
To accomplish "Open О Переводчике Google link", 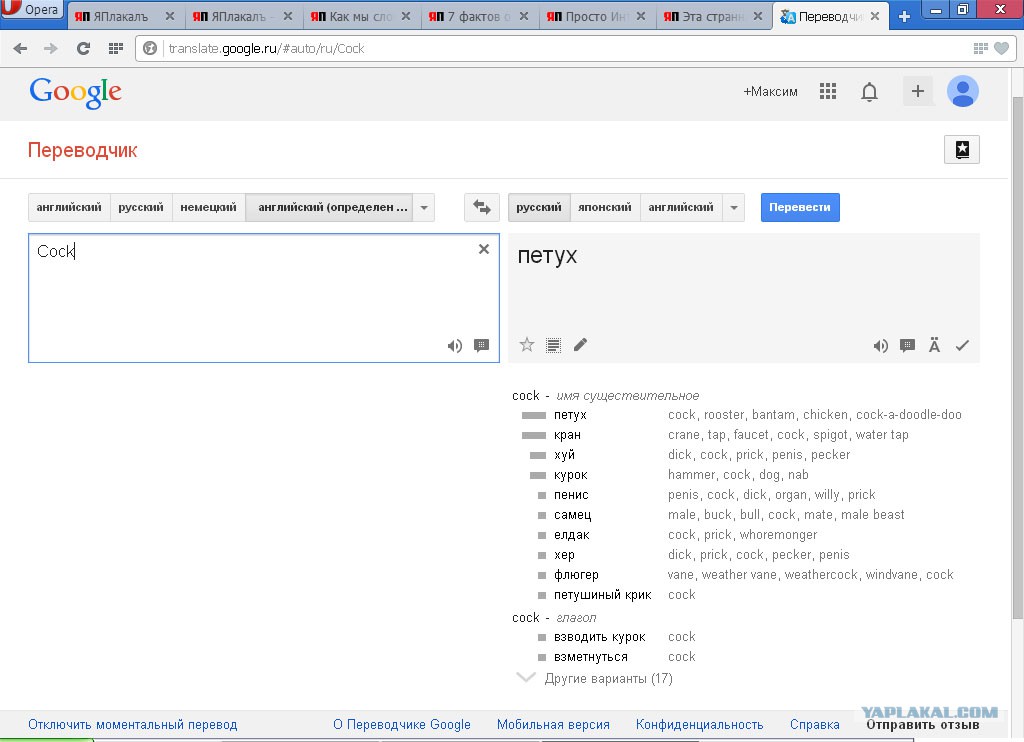I will tap(402, 724).
